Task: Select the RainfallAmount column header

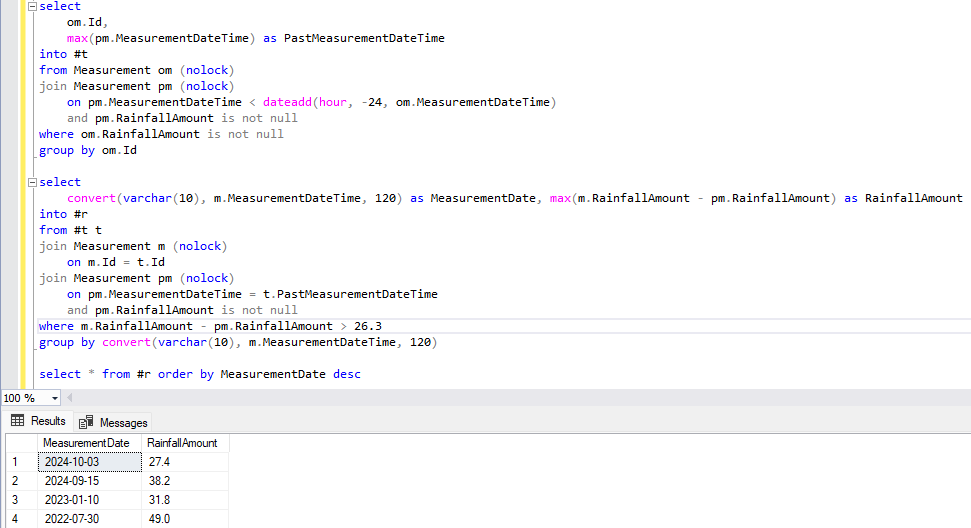Action: 182,443
